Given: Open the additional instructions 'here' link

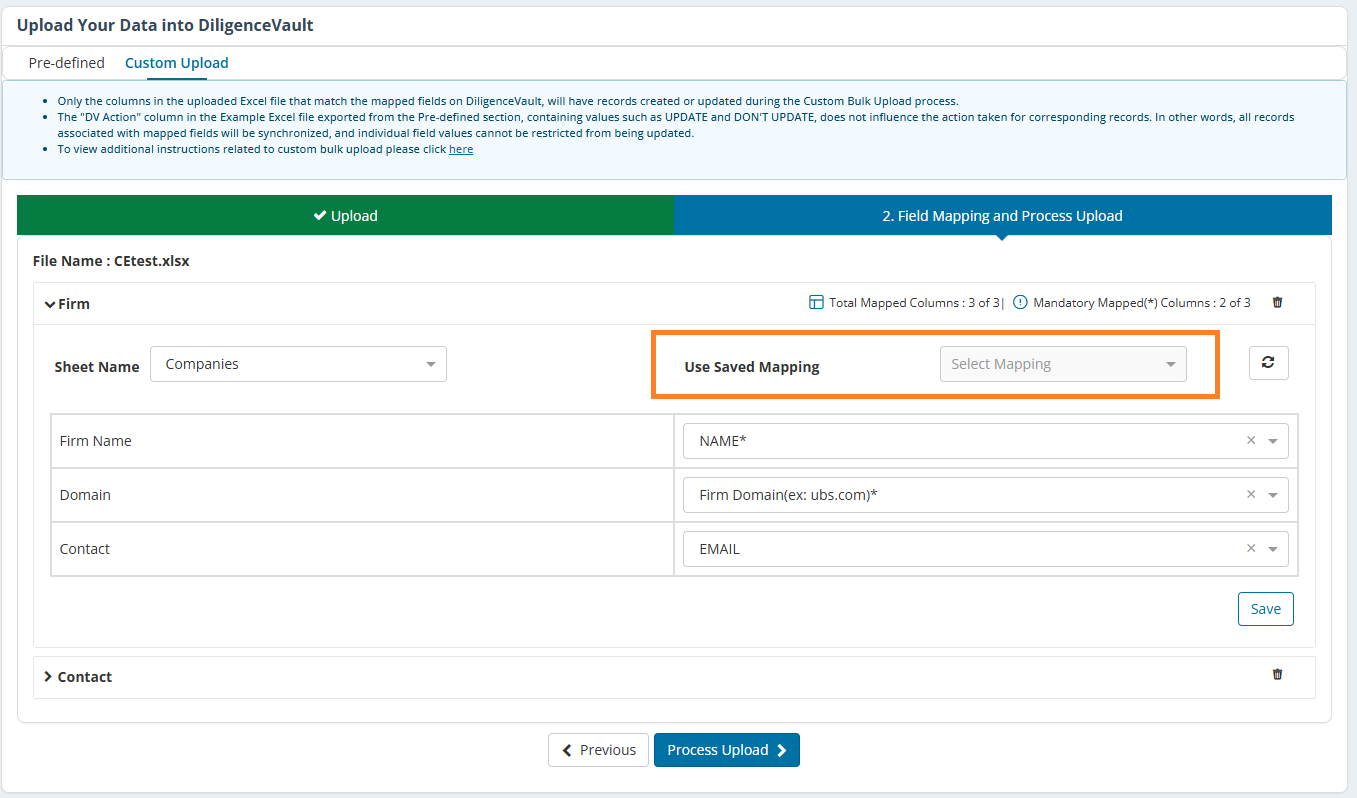Looking at the screenshot, I should click(x=461, y=149).
